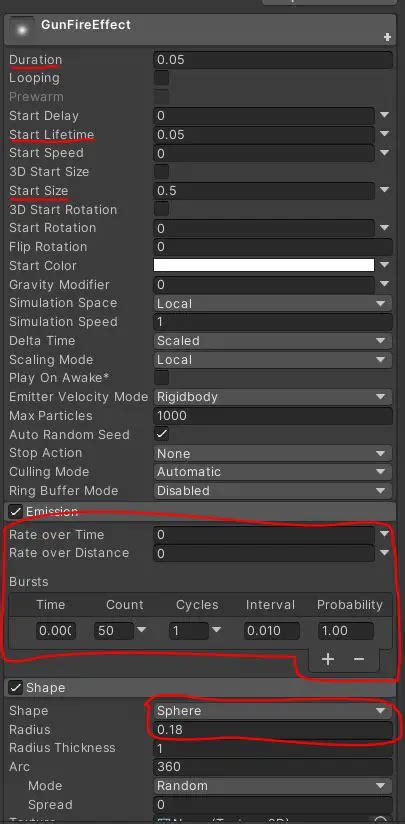Open the white Start Color swatch
Screen dimensions: 405x824
tap(264, 265)
